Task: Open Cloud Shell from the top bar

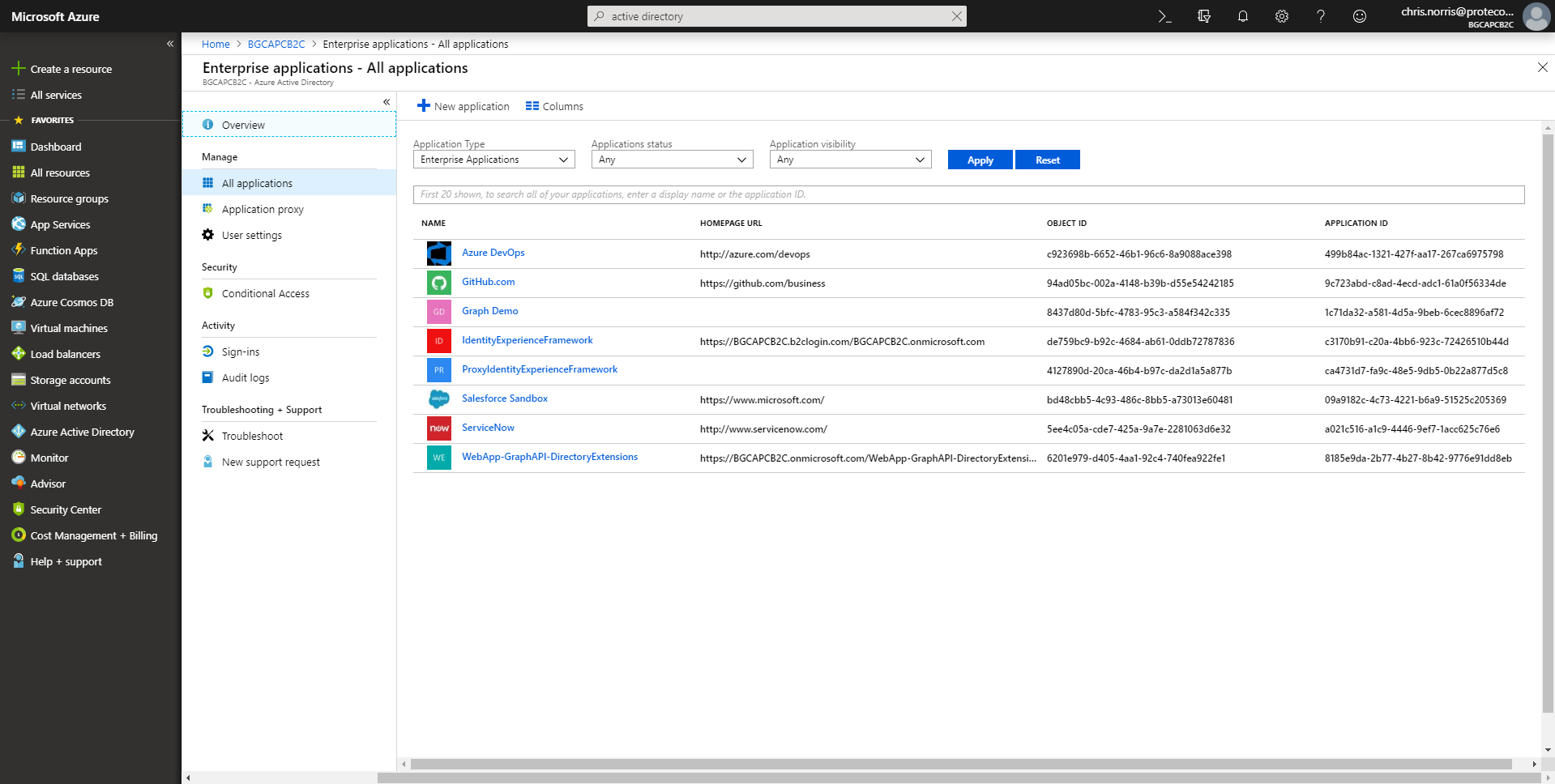Action: pos(1164,16)
